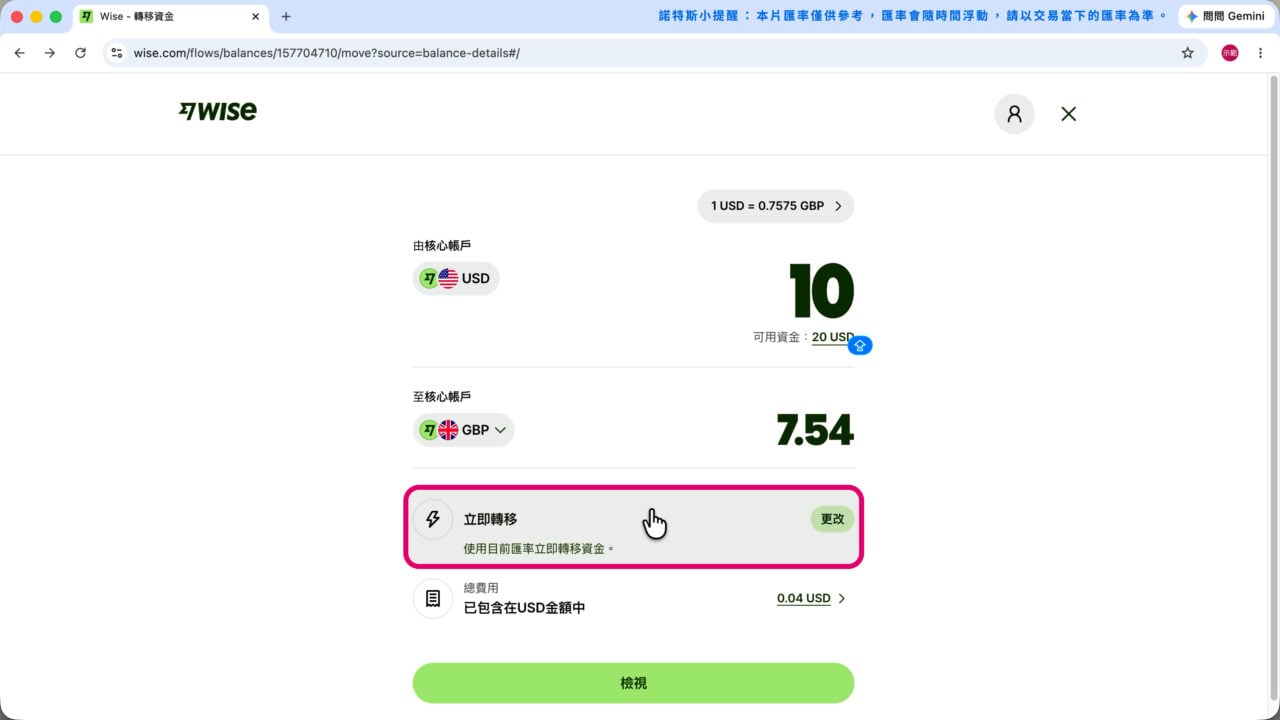
Task: Click the USD source currency chip
Action: (x=456, y=278)
